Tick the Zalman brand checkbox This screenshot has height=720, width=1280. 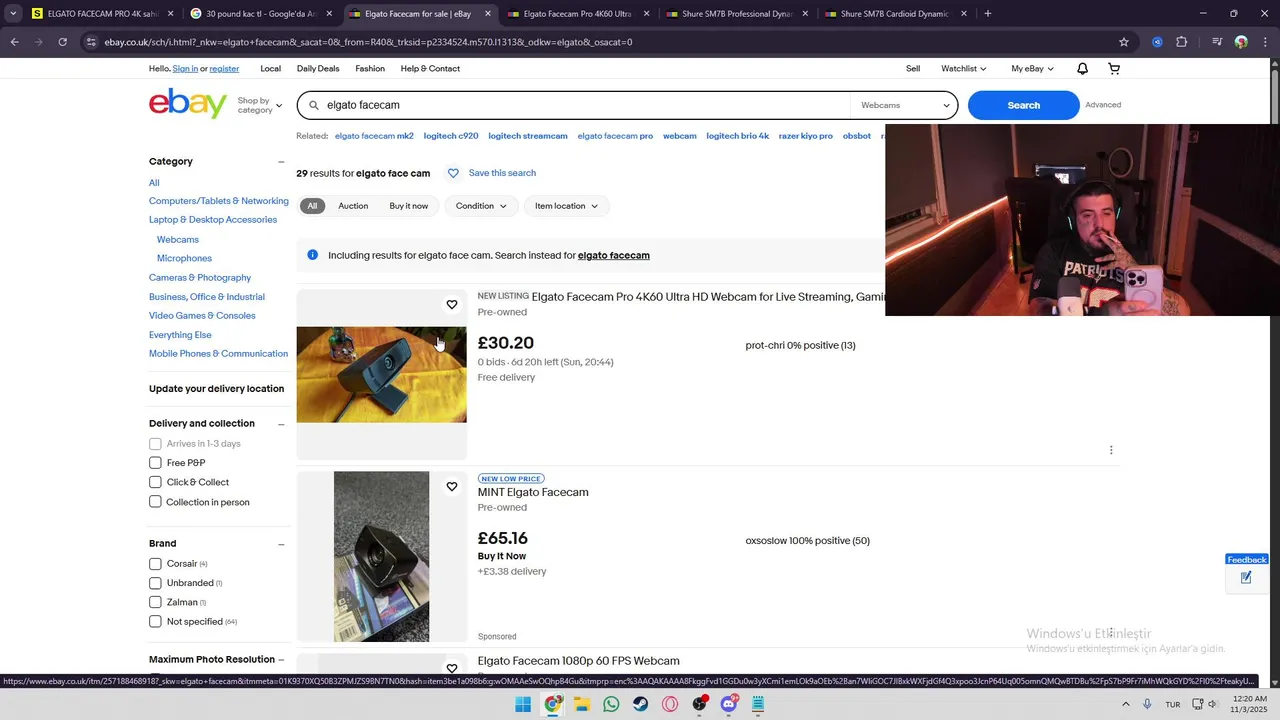click(x=155, y=602)
